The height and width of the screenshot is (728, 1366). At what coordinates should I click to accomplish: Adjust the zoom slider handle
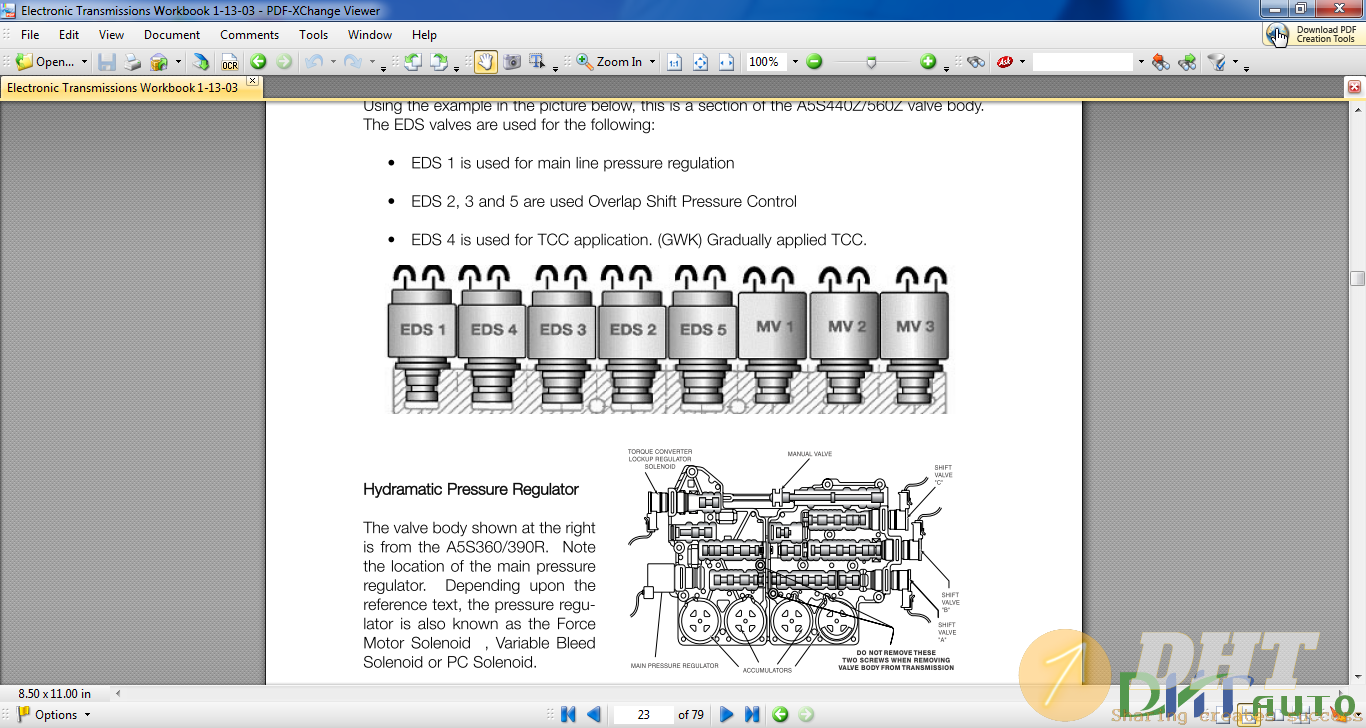pyautogui.click(x=872, y=62)
